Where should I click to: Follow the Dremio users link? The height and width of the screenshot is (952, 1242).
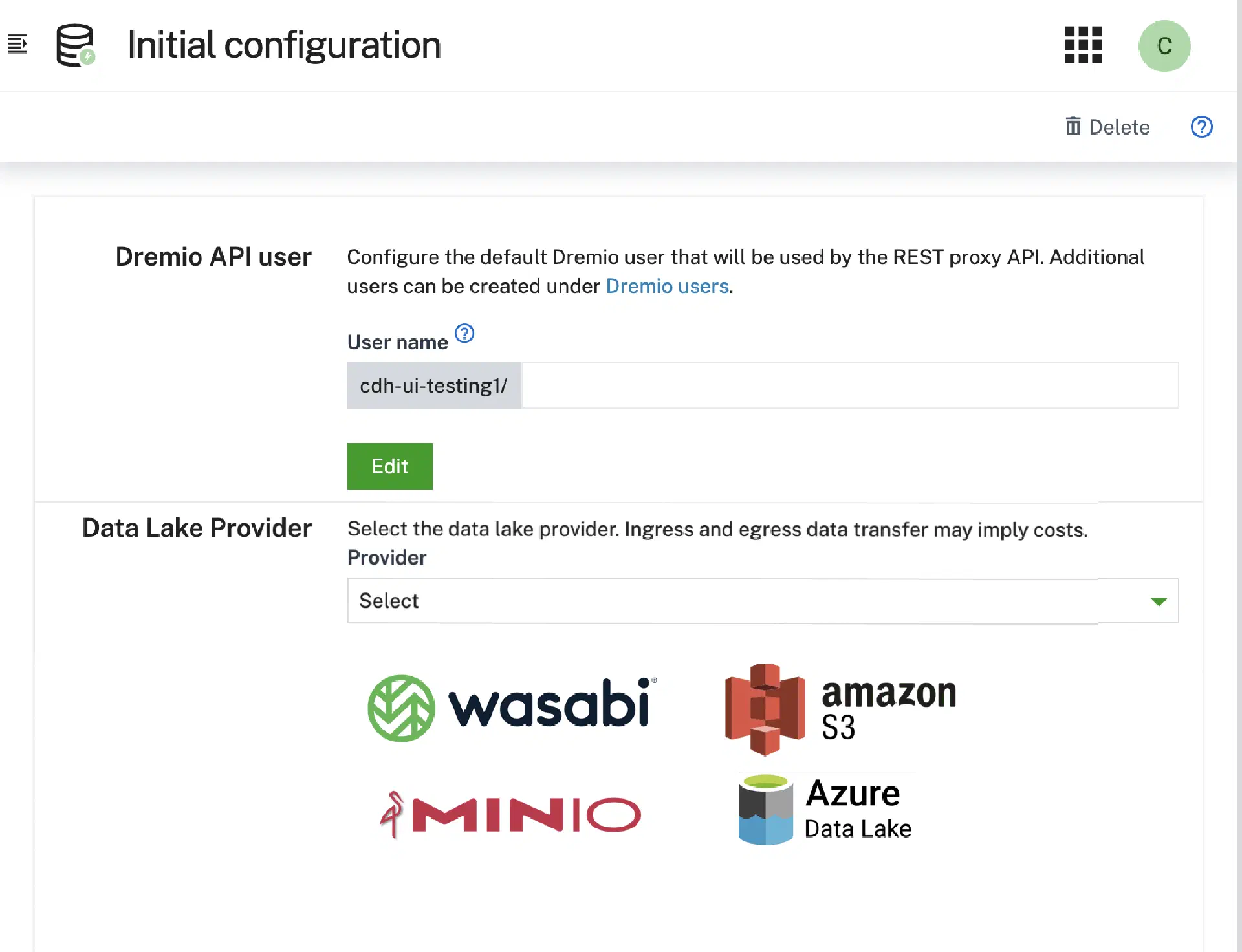pos(667,286)
